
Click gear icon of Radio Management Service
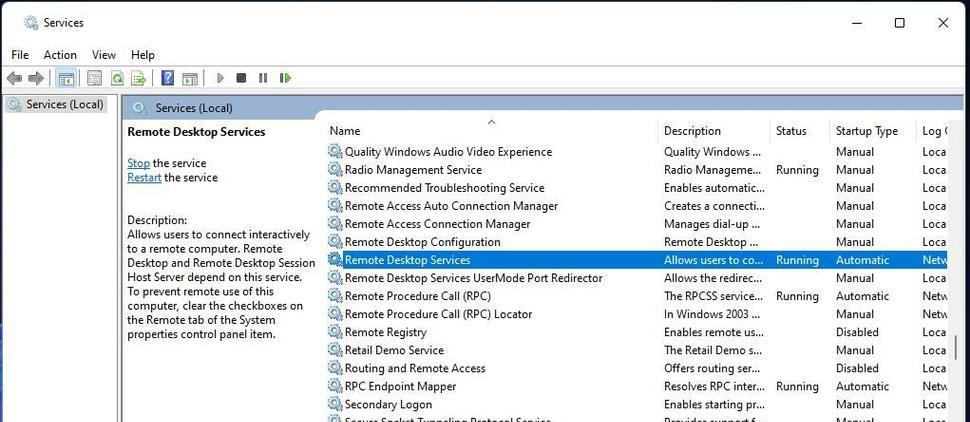point(335,170)
